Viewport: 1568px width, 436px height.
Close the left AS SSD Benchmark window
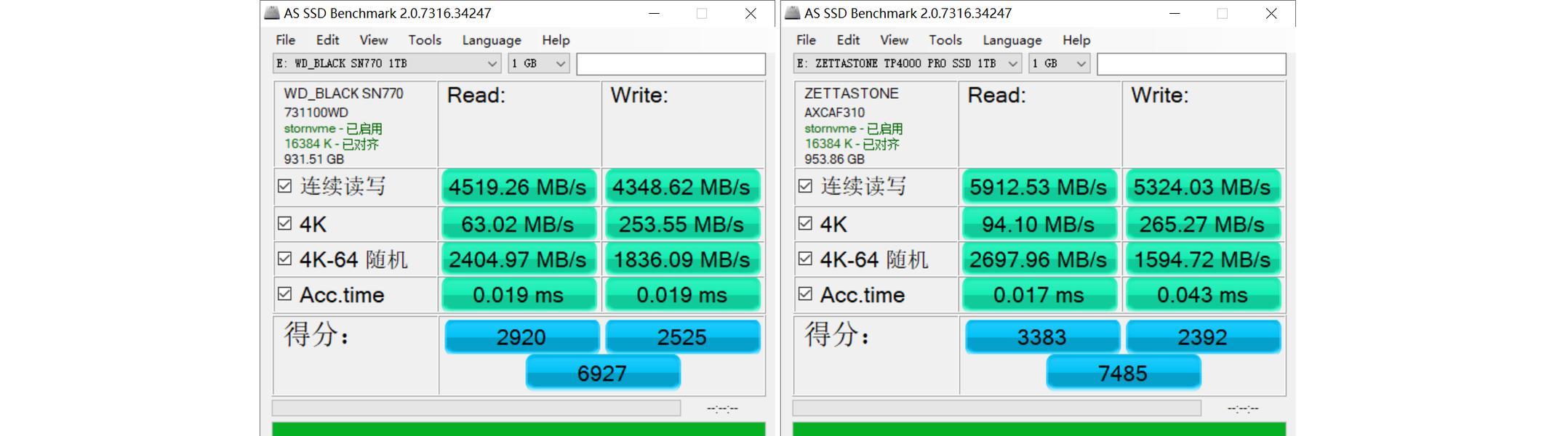point(751,13)
